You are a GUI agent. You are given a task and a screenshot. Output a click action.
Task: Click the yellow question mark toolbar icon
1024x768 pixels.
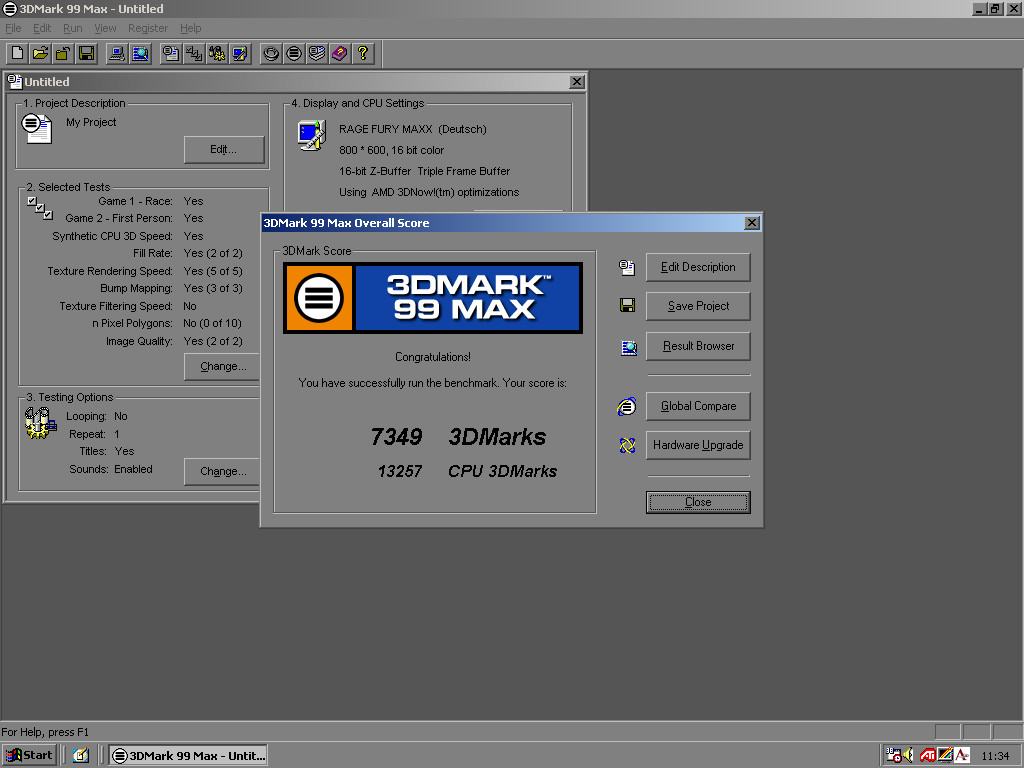coord(362,54)
